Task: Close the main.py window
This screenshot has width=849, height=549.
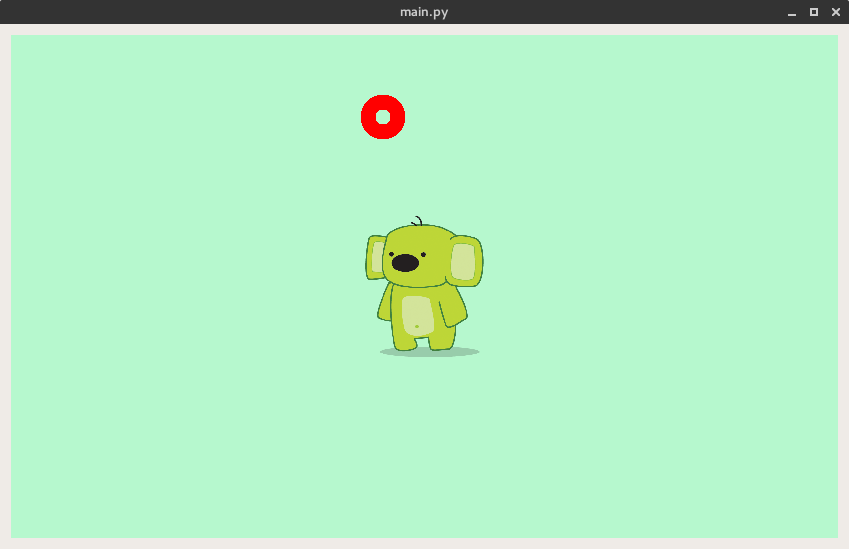Action: [836, 12]
